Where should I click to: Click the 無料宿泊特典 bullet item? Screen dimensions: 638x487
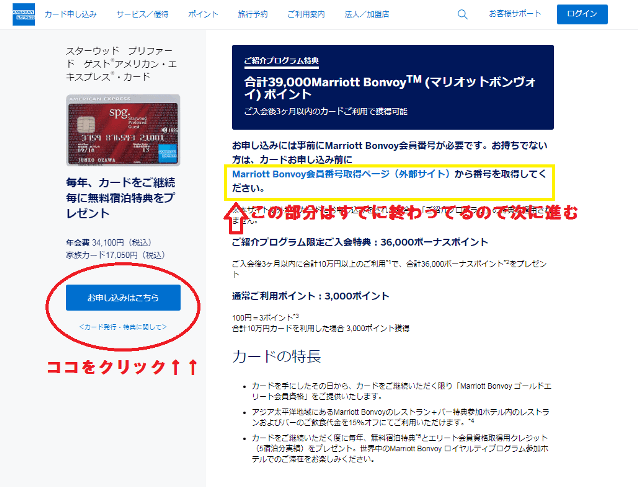coord(400,448)
